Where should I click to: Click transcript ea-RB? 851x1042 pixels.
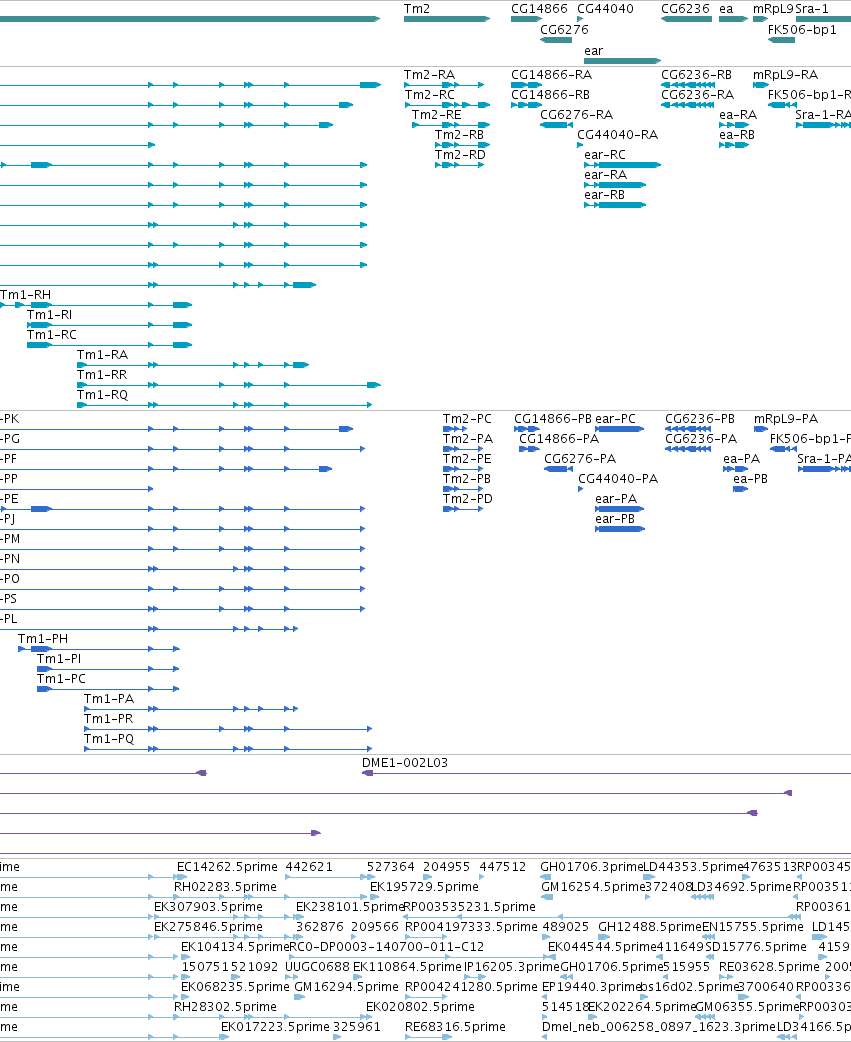(x=737, y=134)
